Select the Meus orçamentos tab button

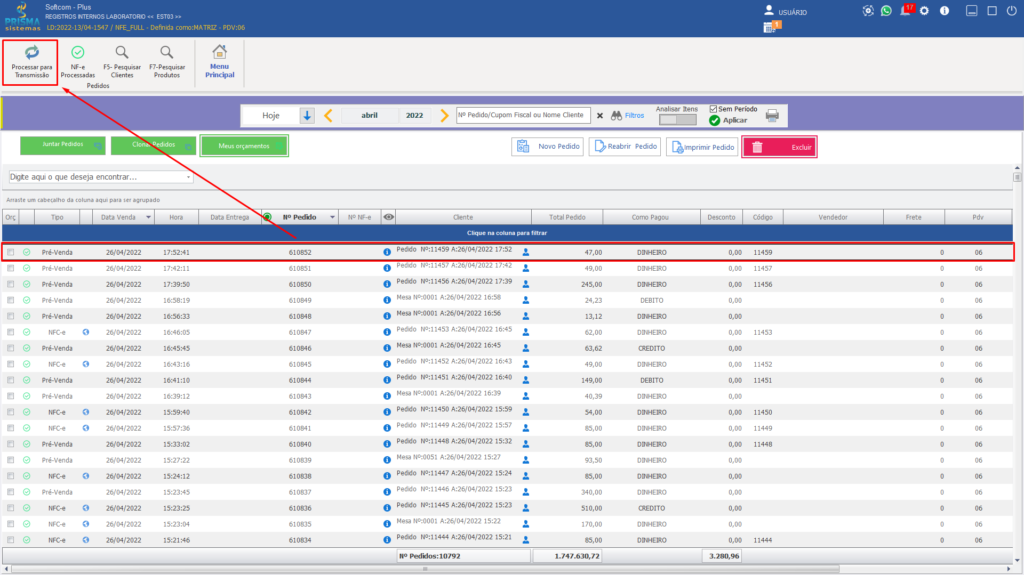(x=244, y=146)
